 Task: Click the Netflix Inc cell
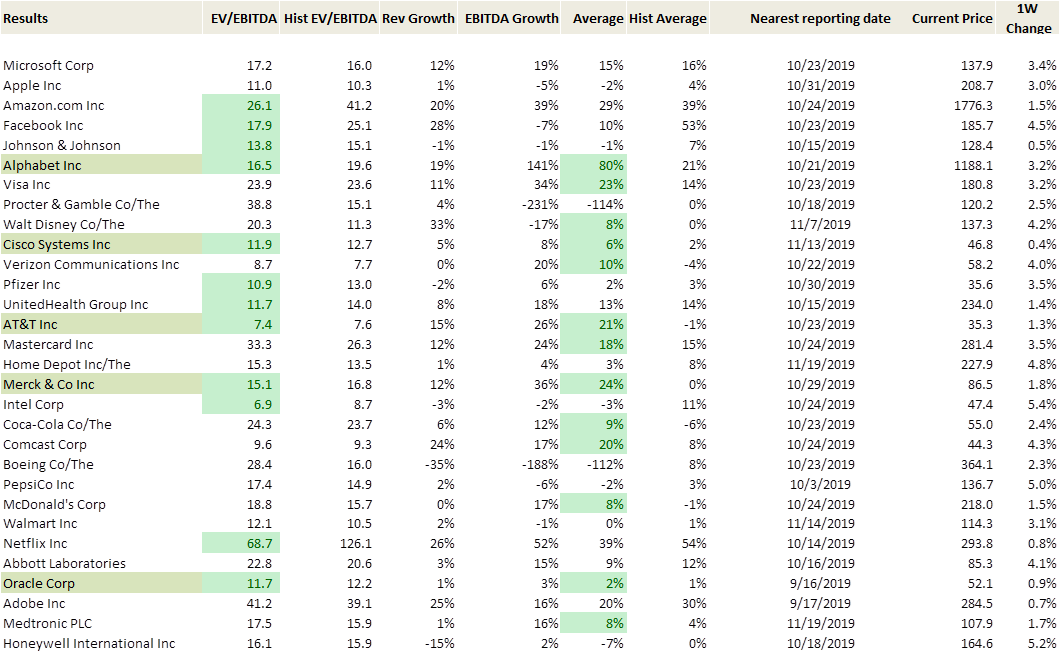[35, 543]
